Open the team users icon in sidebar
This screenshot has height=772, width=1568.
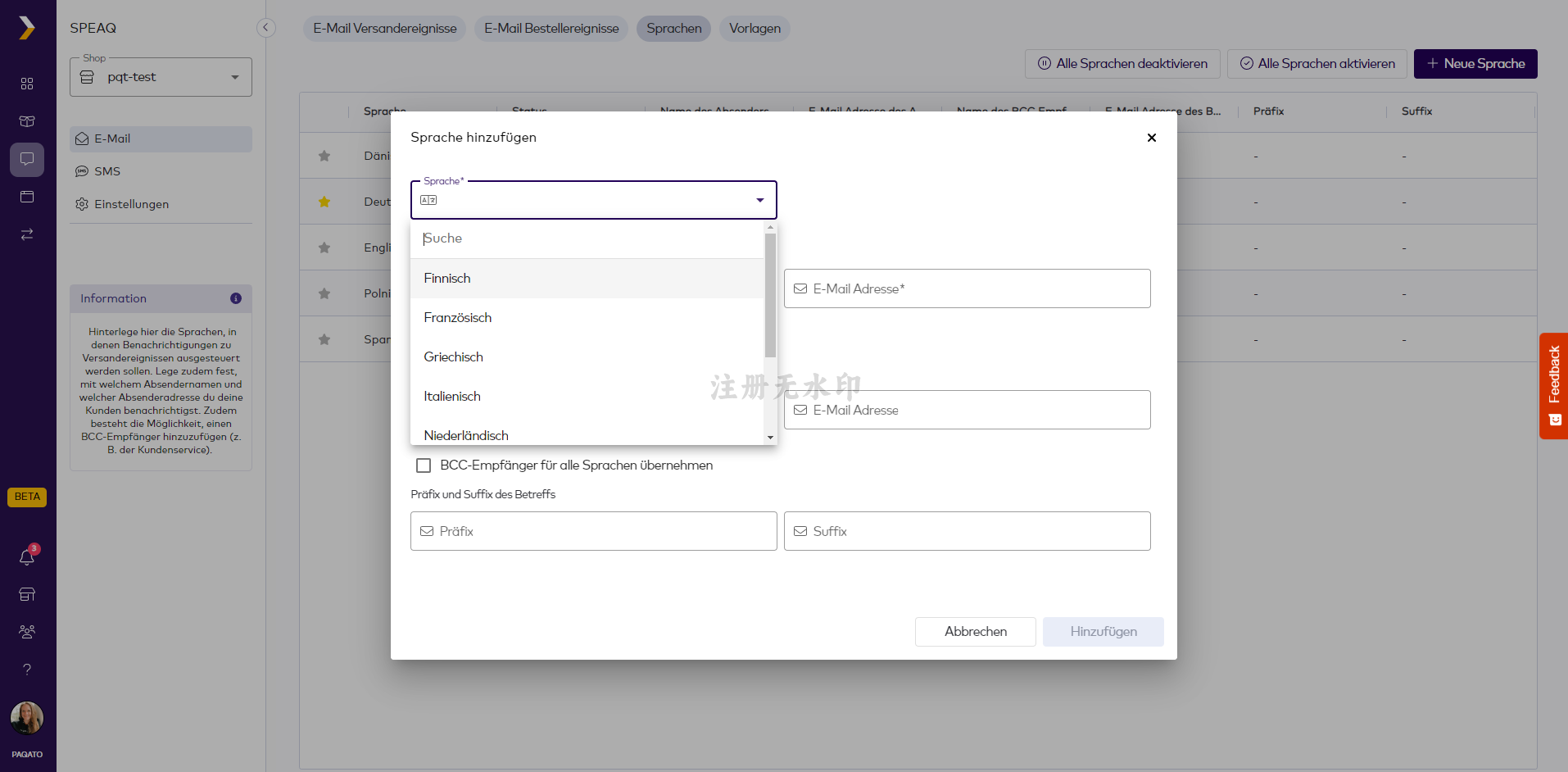(27, 632)
